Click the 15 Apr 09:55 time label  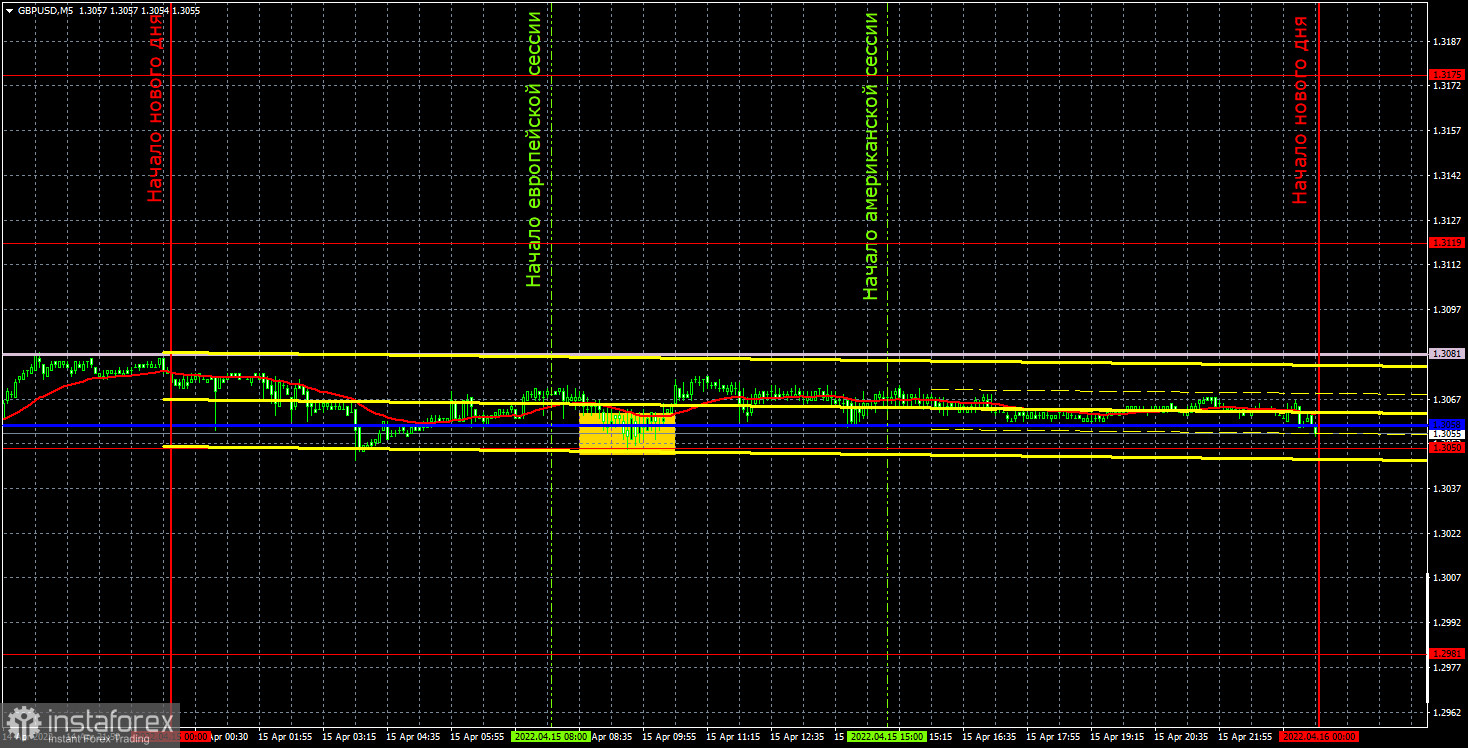[670, 736]
